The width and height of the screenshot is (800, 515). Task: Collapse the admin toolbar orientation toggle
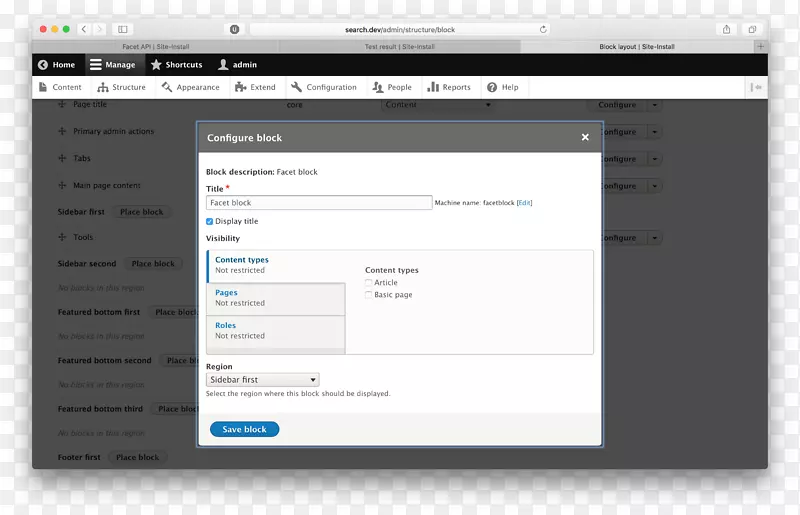click(x=756, y=88)
